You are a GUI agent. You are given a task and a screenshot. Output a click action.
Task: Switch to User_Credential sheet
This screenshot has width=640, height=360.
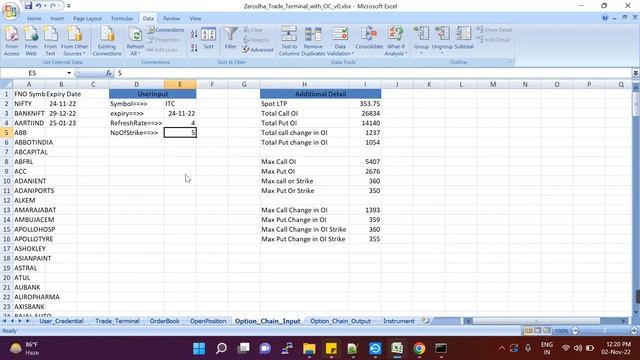[x=61, y=321]
